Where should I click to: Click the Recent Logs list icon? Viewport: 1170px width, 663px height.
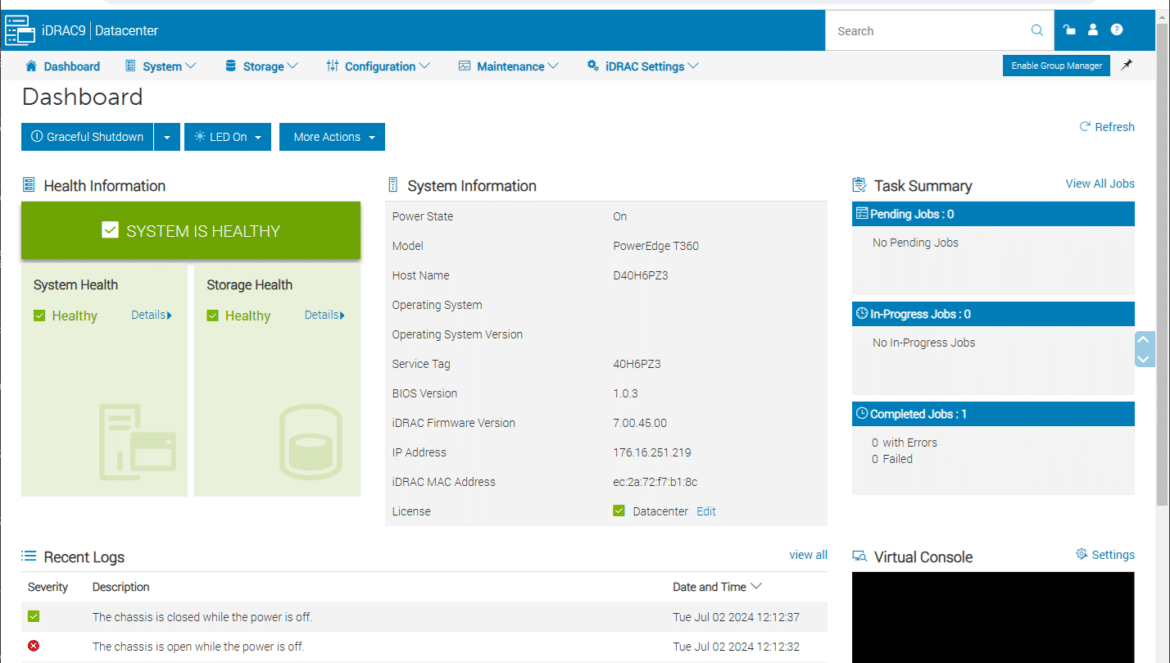(x=28, y=556)
